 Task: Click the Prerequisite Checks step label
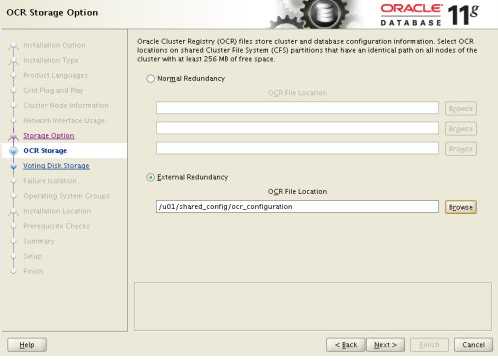57,226
